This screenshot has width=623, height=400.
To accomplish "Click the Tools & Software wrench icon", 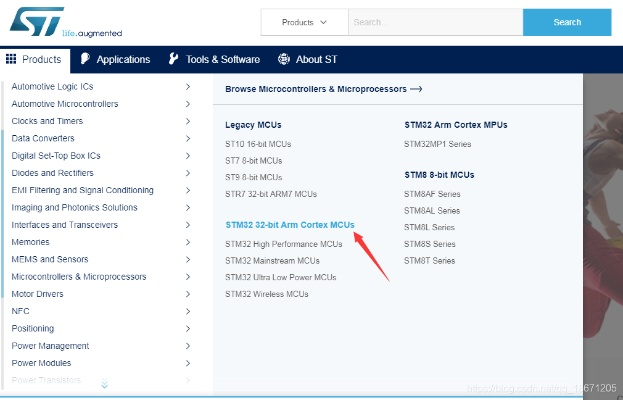I will click(174, 59).
